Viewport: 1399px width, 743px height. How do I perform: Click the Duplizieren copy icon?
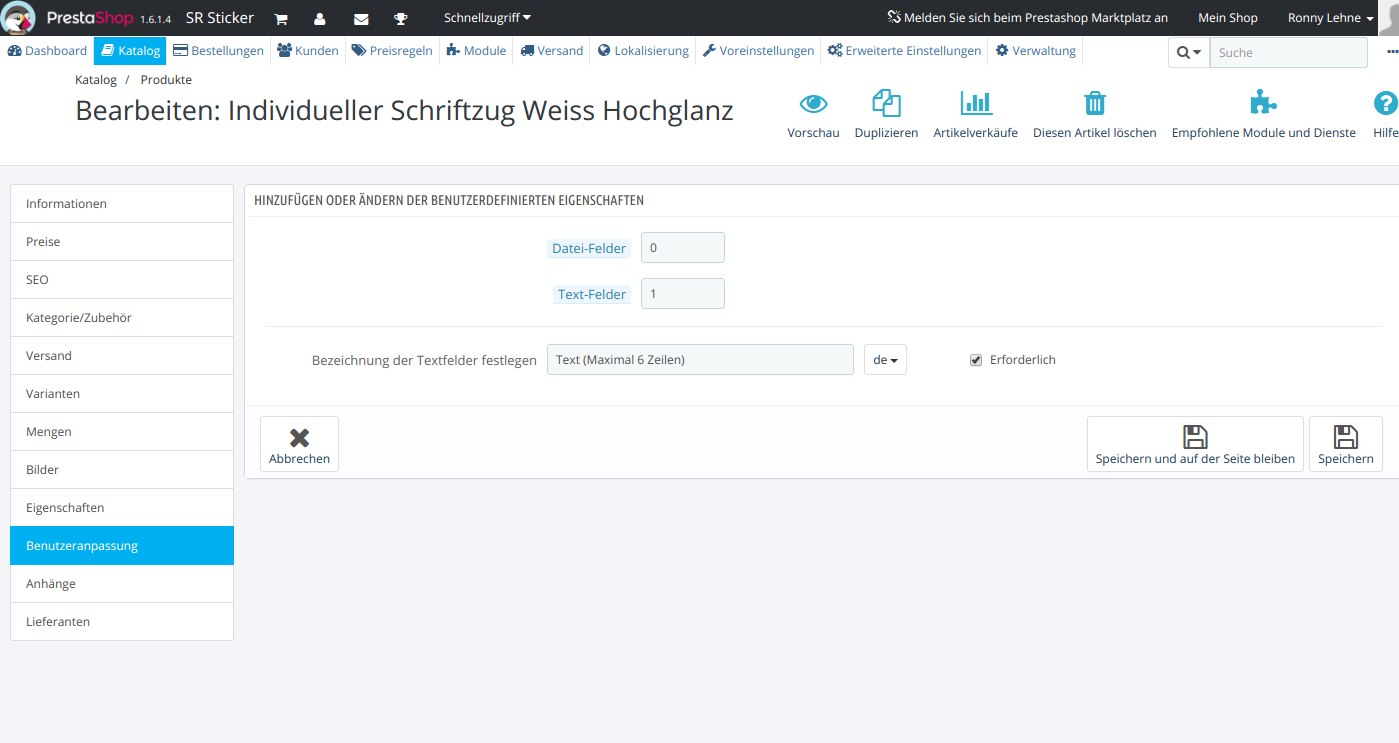click(x=886, y=103)
